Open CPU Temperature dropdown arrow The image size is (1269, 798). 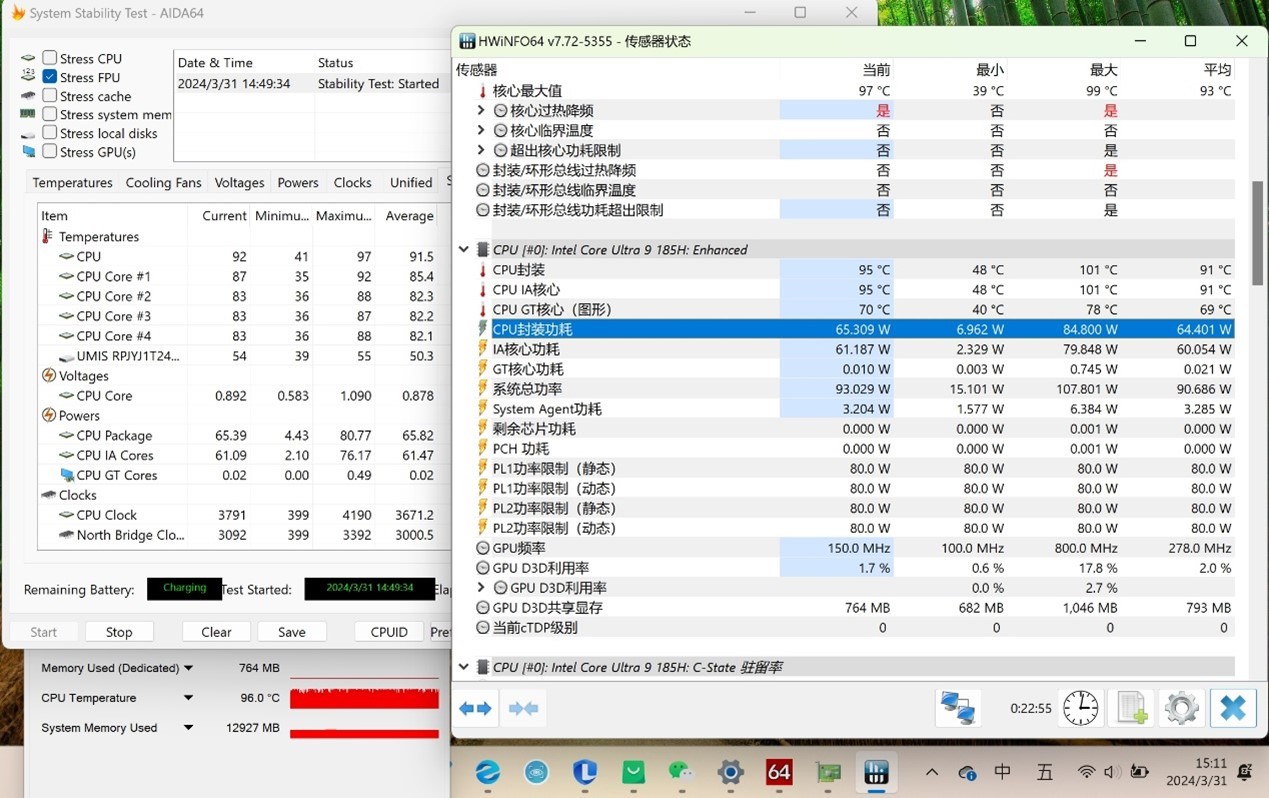188,698
